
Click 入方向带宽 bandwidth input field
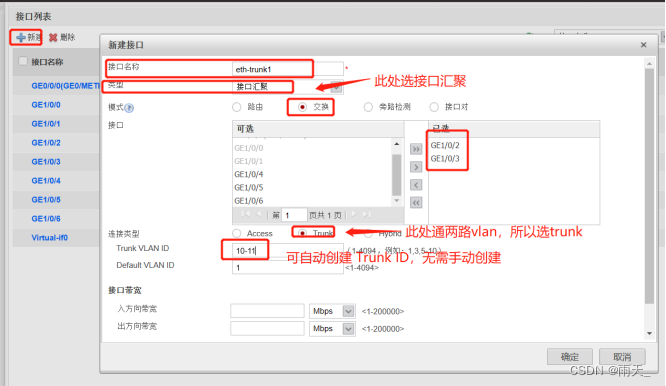(267, 311)
